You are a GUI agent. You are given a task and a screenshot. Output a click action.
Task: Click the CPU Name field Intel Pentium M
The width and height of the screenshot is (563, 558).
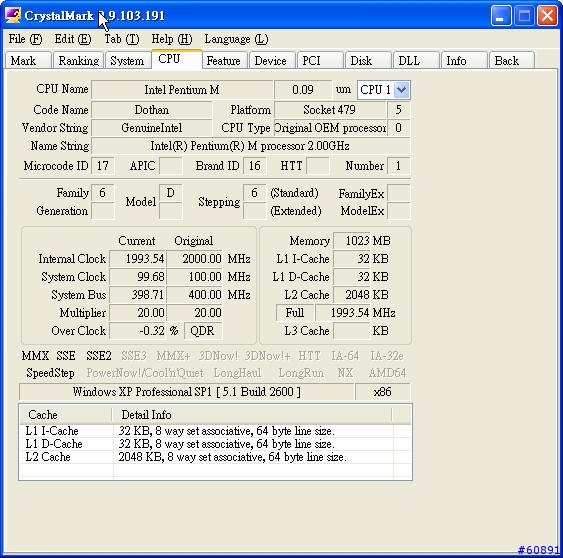pyautogui.click(x=182, y=90)
